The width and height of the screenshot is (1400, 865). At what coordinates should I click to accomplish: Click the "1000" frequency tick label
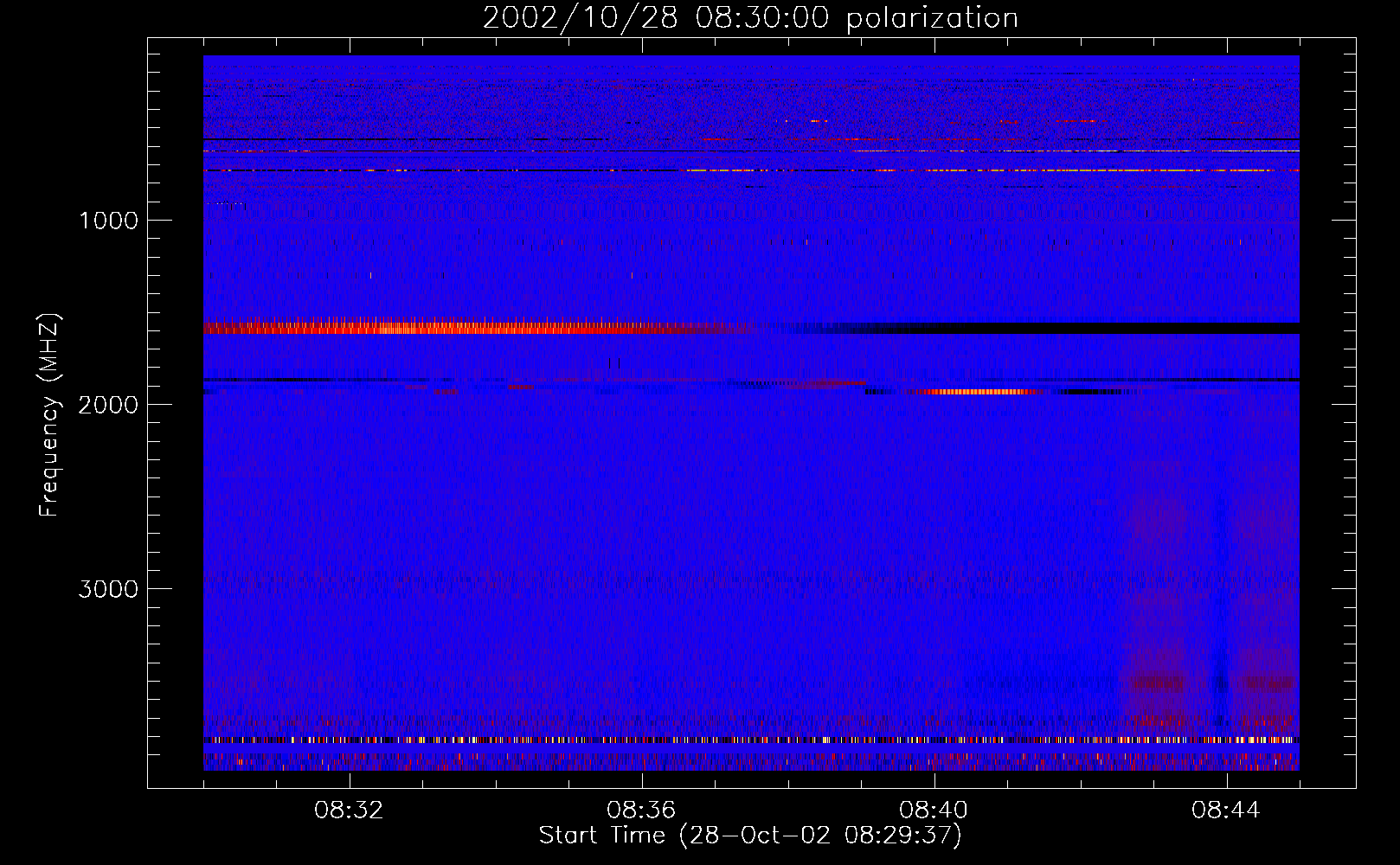click(108, 221)
